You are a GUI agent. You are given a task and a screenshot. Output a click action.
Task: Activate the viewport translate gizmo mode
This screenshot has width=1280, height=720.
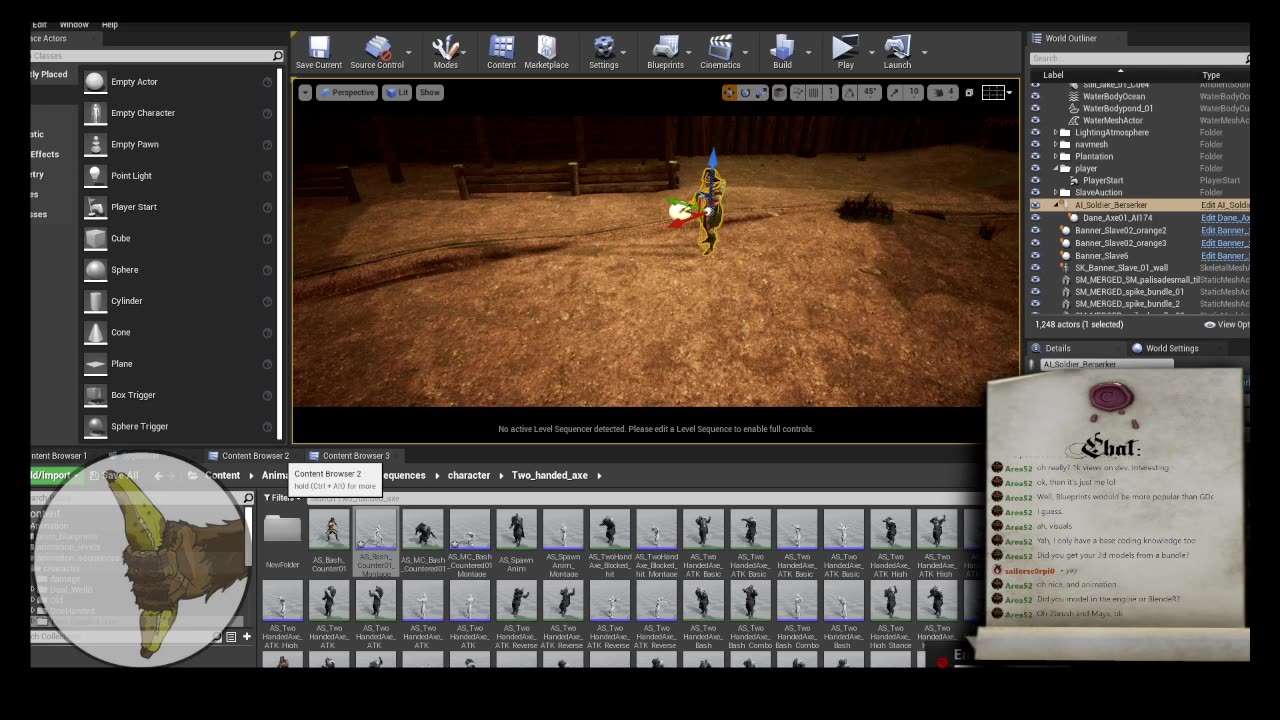click(729, 92)
